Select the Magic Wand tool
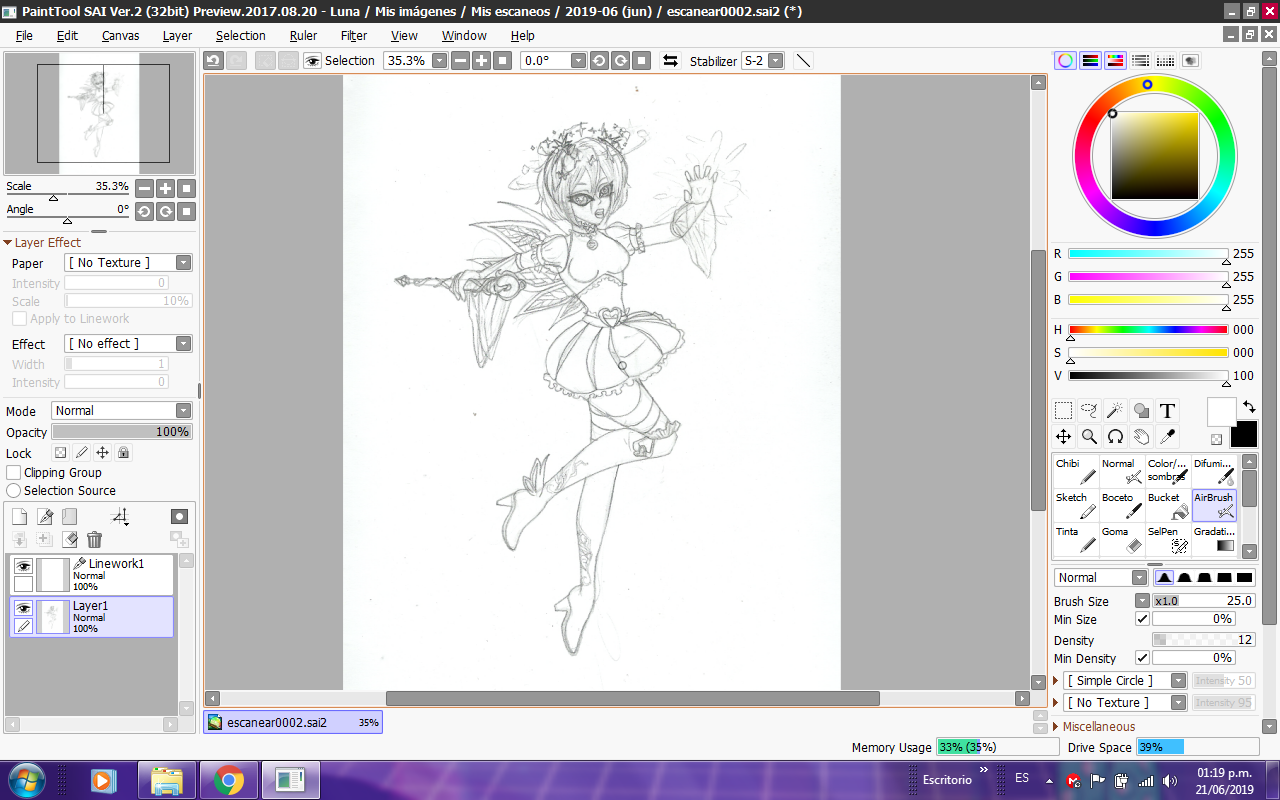 pyautogui.click(x=1115, y=411)
